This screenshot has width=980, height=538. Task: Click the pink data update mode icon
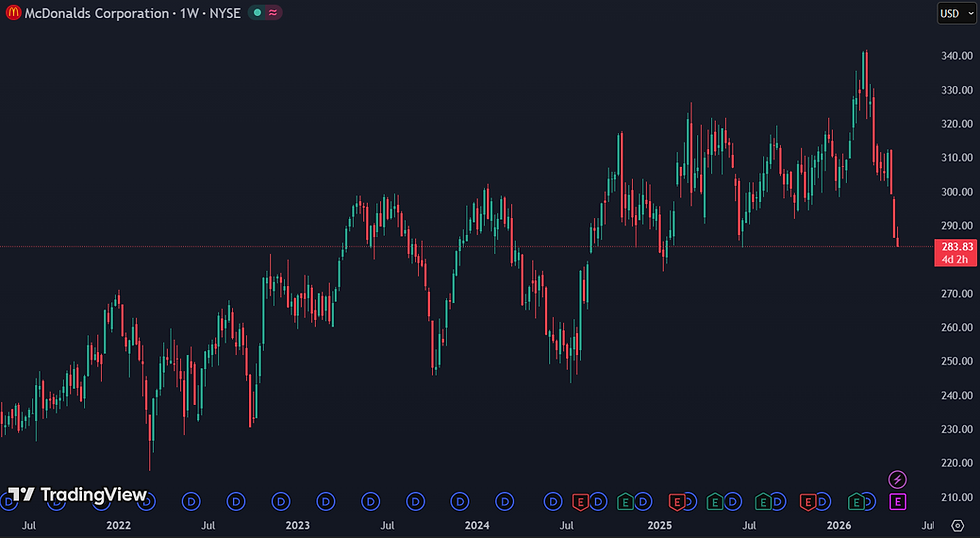(x=272, y=12)
